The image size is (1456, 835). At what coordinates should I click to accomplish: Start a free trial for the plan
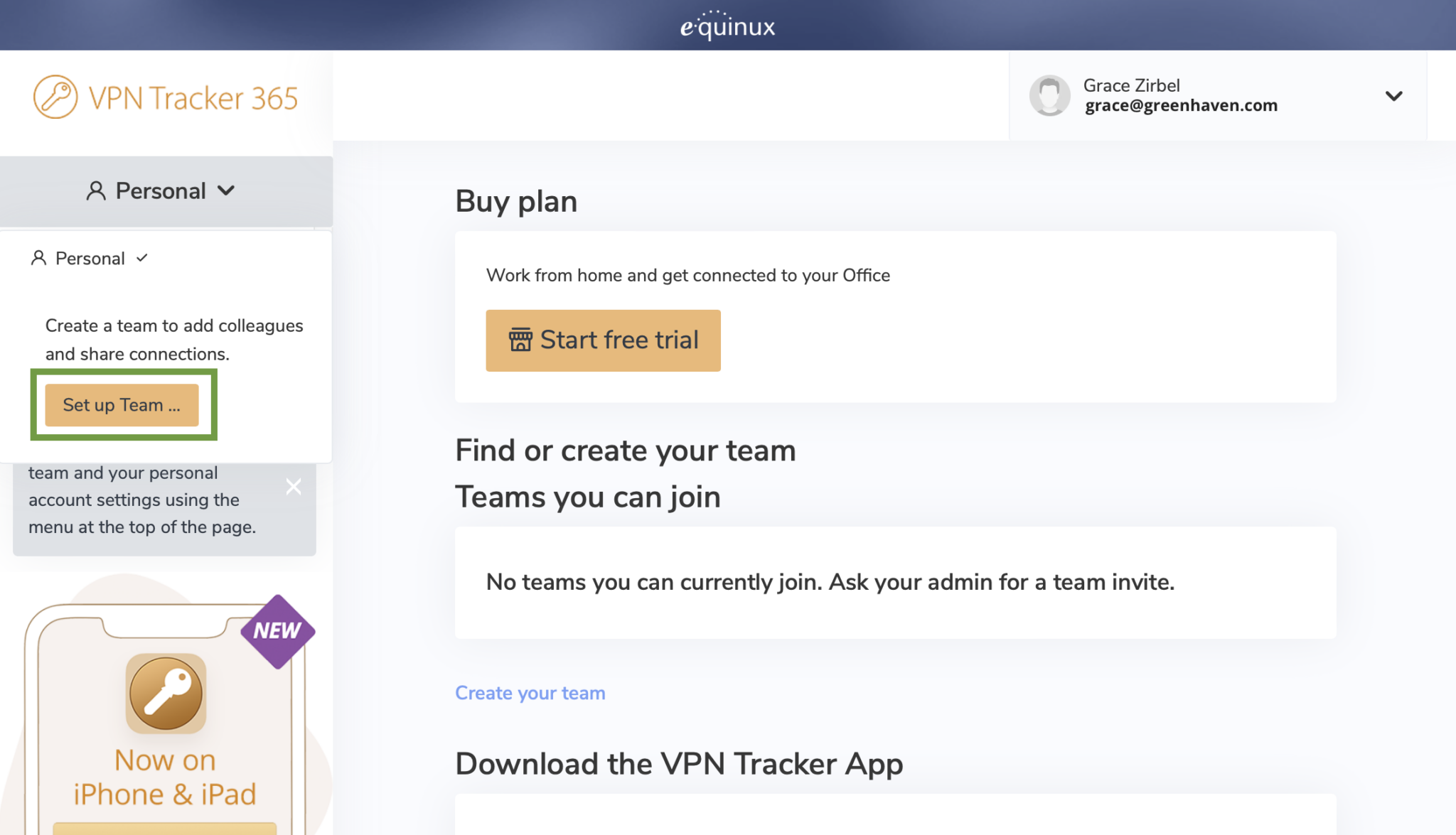[602, 340]
